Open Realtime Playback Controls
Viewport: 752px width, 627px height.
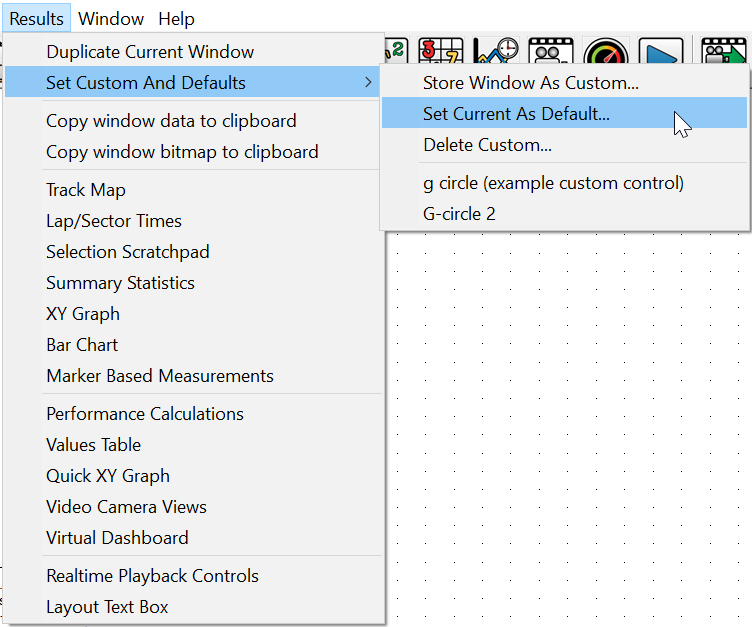(x=152, y=576)
